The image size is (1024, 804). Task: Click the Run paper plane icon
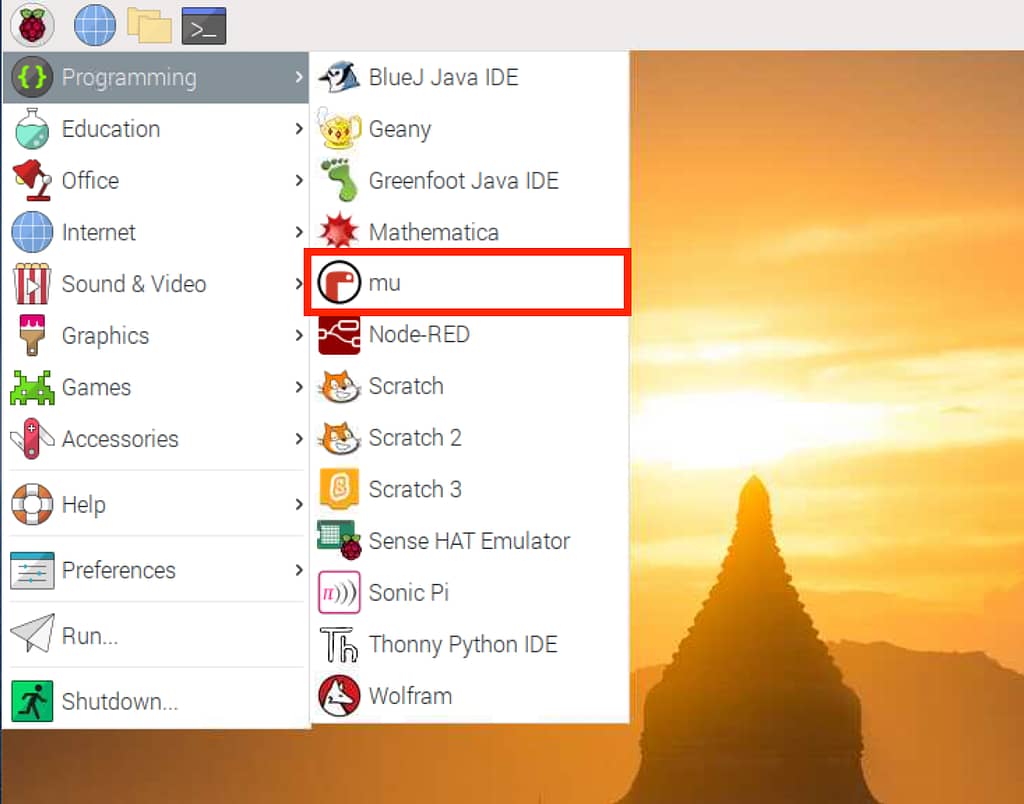32,633
